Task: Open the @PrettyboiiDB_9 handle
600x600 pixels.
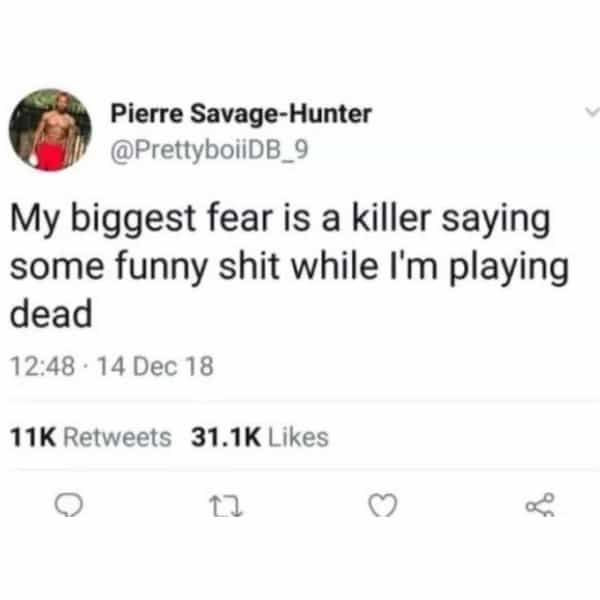Action: (x=209, y=151)
